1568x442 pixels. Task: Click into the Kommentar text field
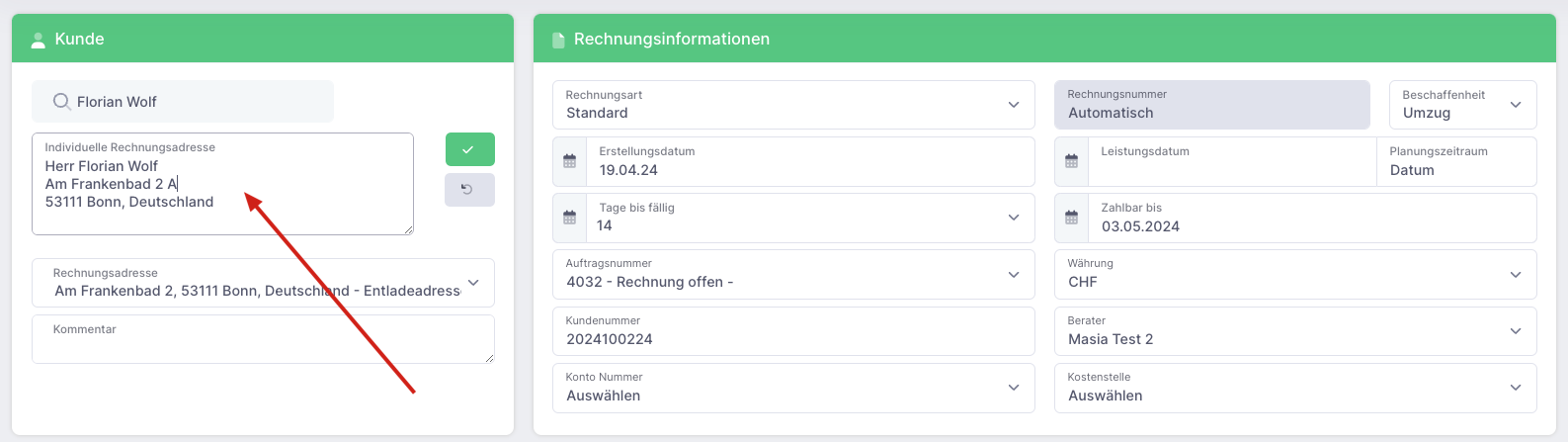(x=263, y=339)
